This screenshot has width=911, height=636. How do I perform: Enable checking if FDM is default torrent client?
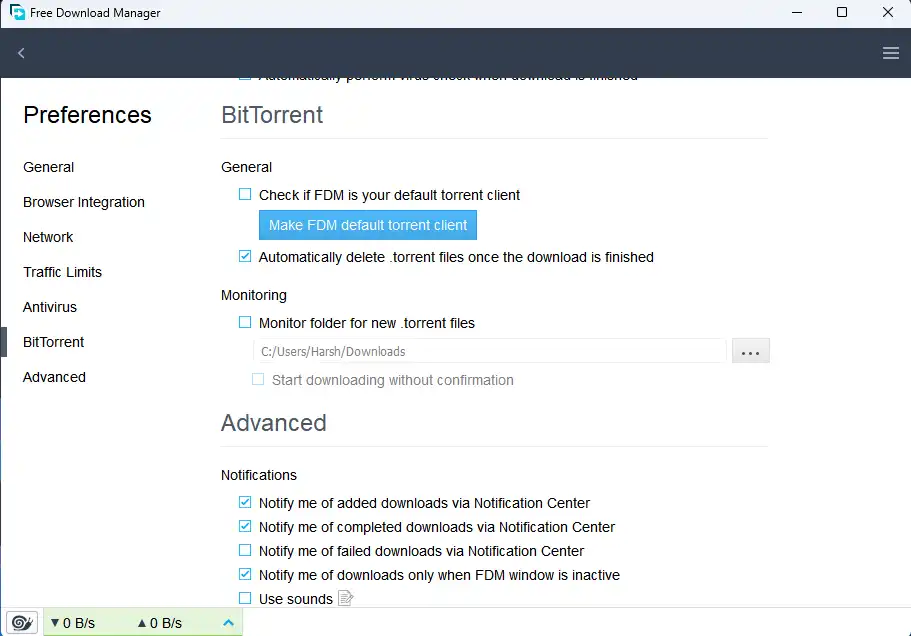[x=244, y=195]
